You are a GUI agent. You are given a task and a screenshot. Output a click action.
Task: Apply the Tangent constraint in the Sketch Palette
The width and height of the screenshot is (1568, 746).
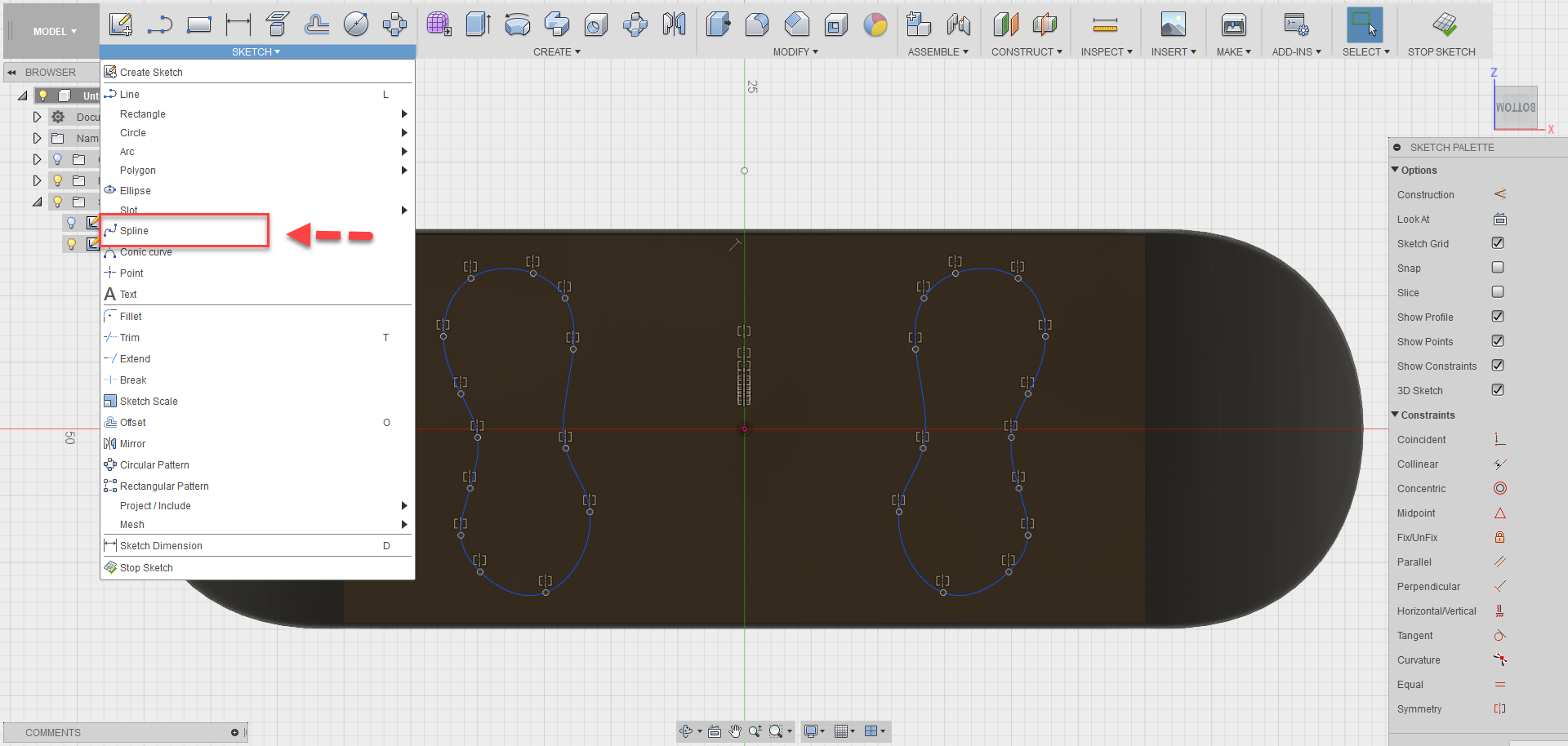[x=1499, y=636]
